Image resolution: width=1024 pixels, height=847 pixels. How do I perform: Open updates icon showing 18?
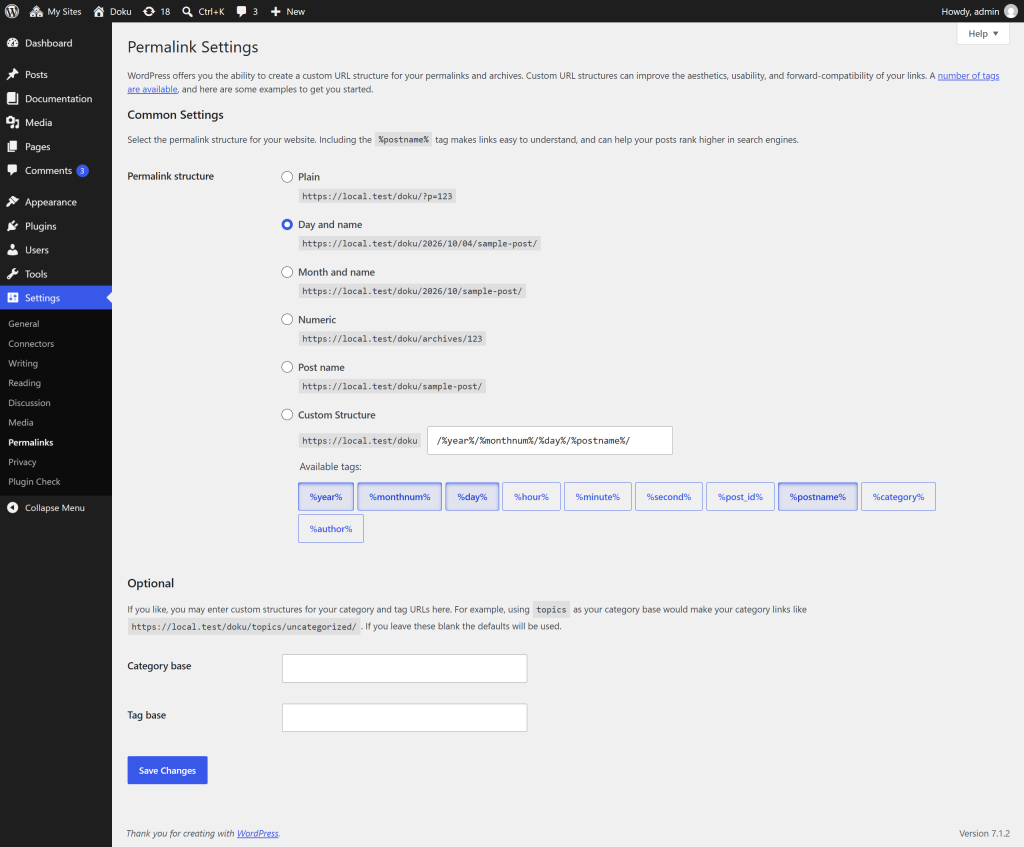149,12
